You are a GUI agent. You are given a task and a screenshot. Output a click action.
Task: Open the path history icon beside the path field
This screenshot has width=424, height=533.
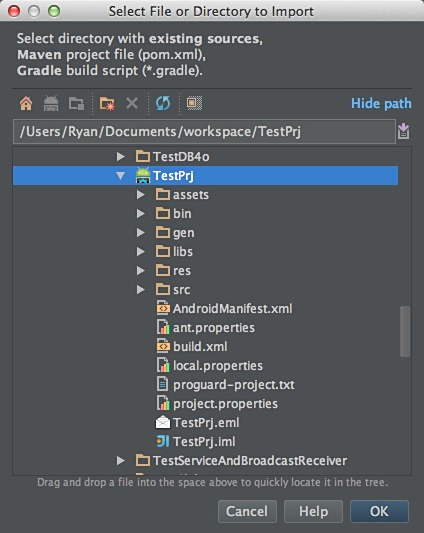click(404, 131)
